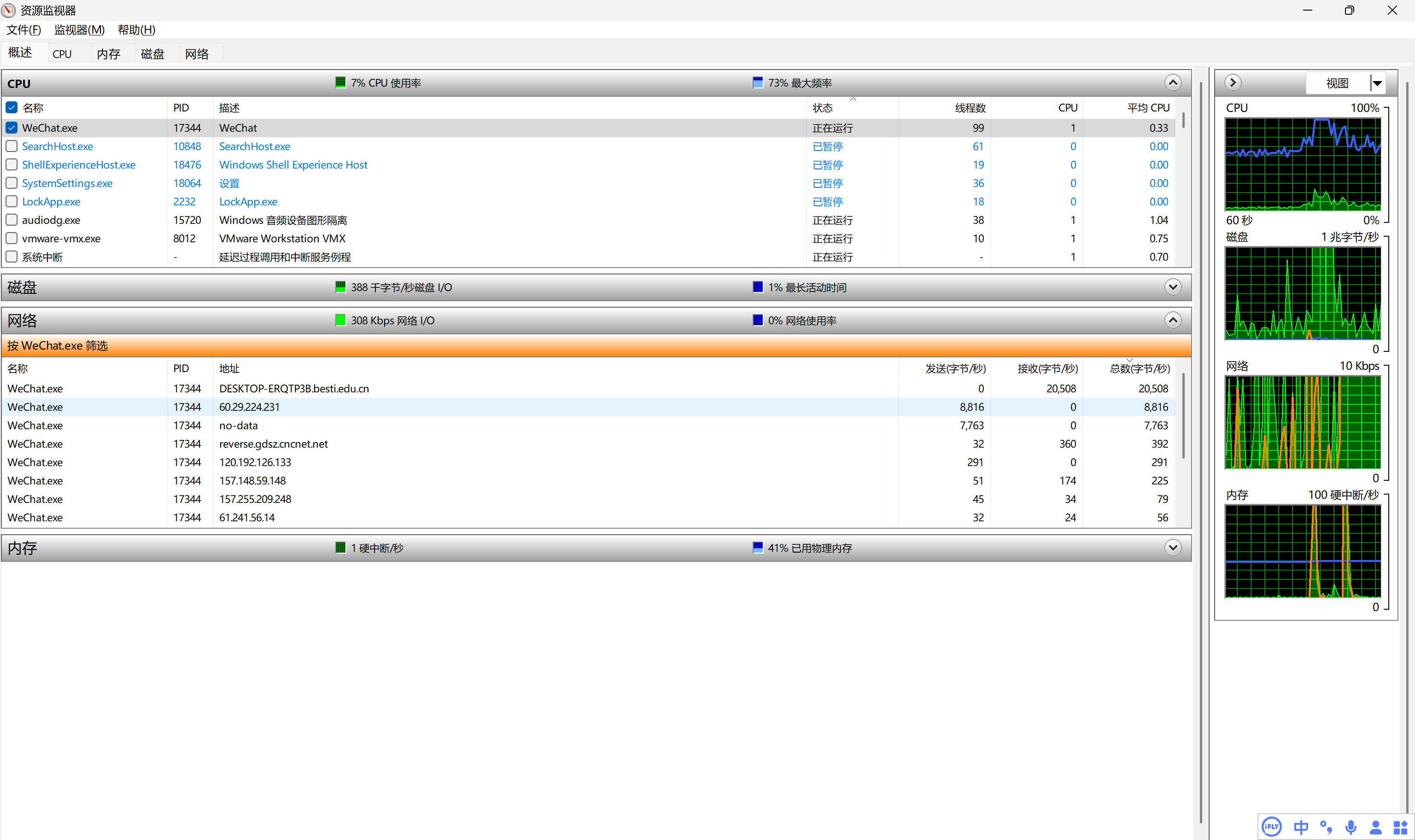Hide the graphs pane with arrow button
Viewport: 1415px width, 840px height.
1233,82
